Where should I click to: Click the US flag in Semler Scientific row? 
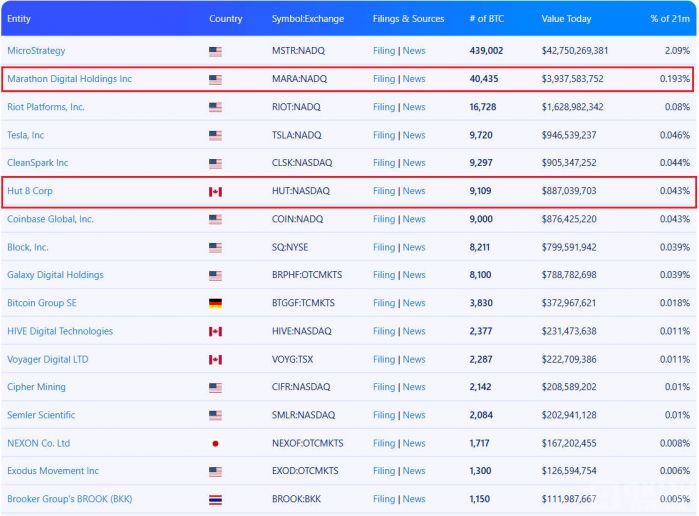(215, 416)
